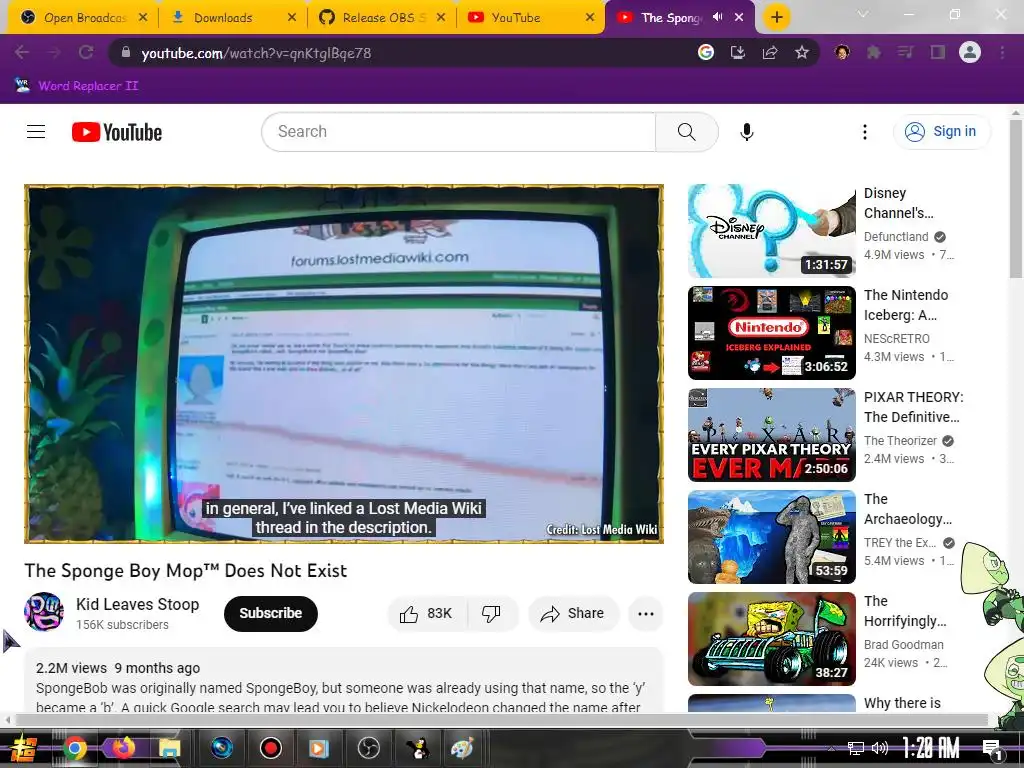This screenshot has width=1024, height=768.
Task: Open media controls in Chrome toolbar
Action: pos(905,52)
